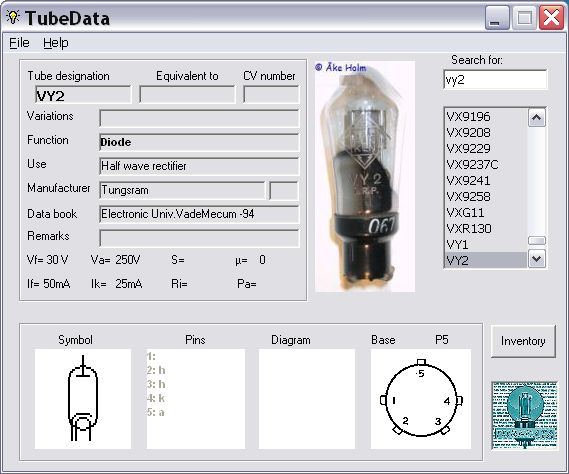Viewport: 569px width, 474px height.
Task: Click the list scroll up arrow
Action: (537, 118)
